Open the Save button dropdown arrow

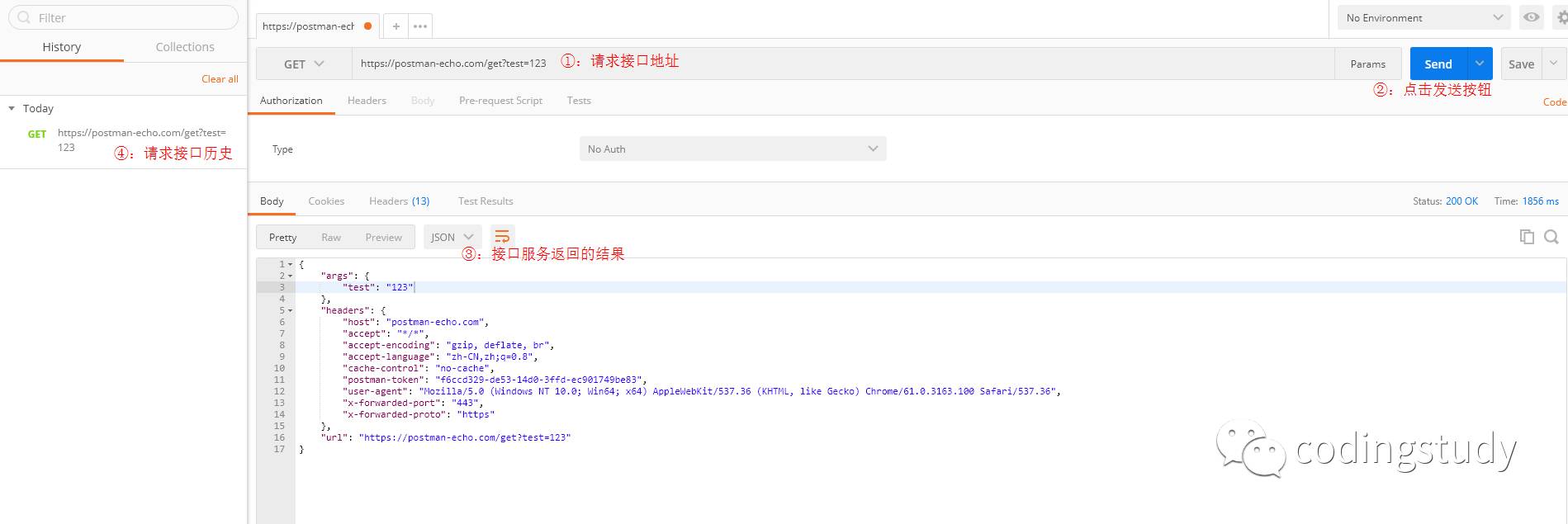click(1554, 64)
